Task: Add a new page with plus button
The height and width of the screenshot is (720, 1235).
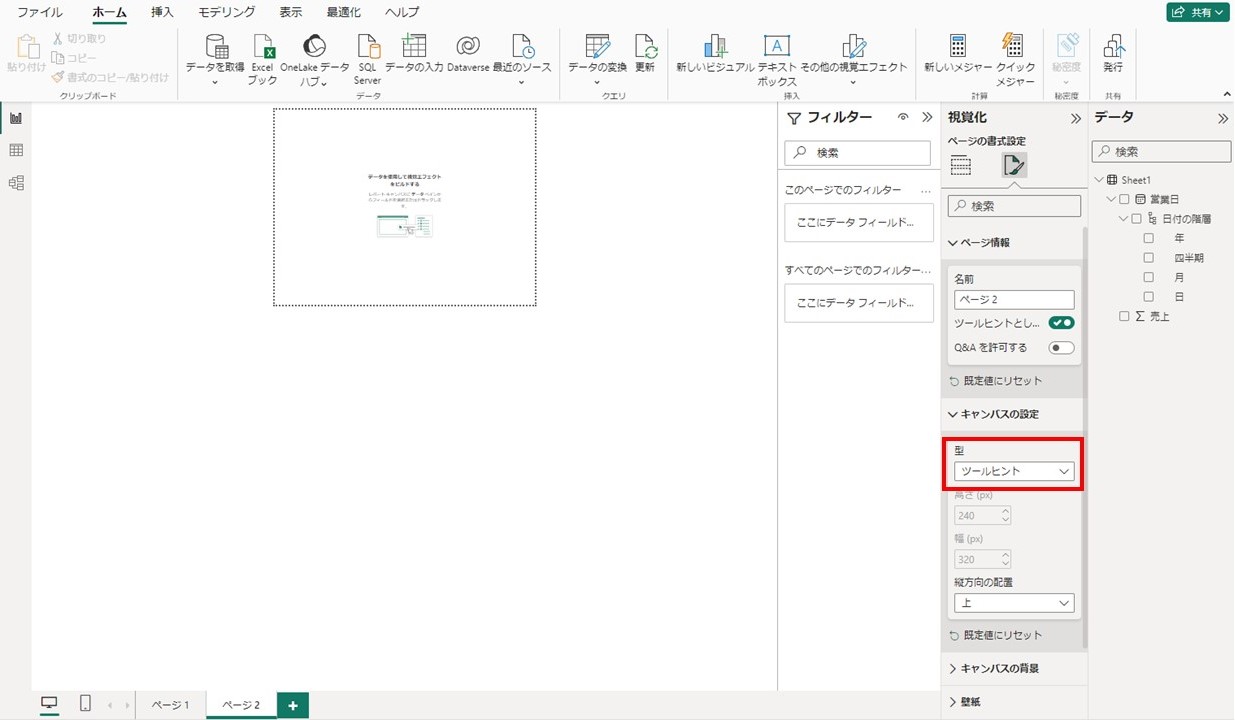Action: [x=293, y=705]
